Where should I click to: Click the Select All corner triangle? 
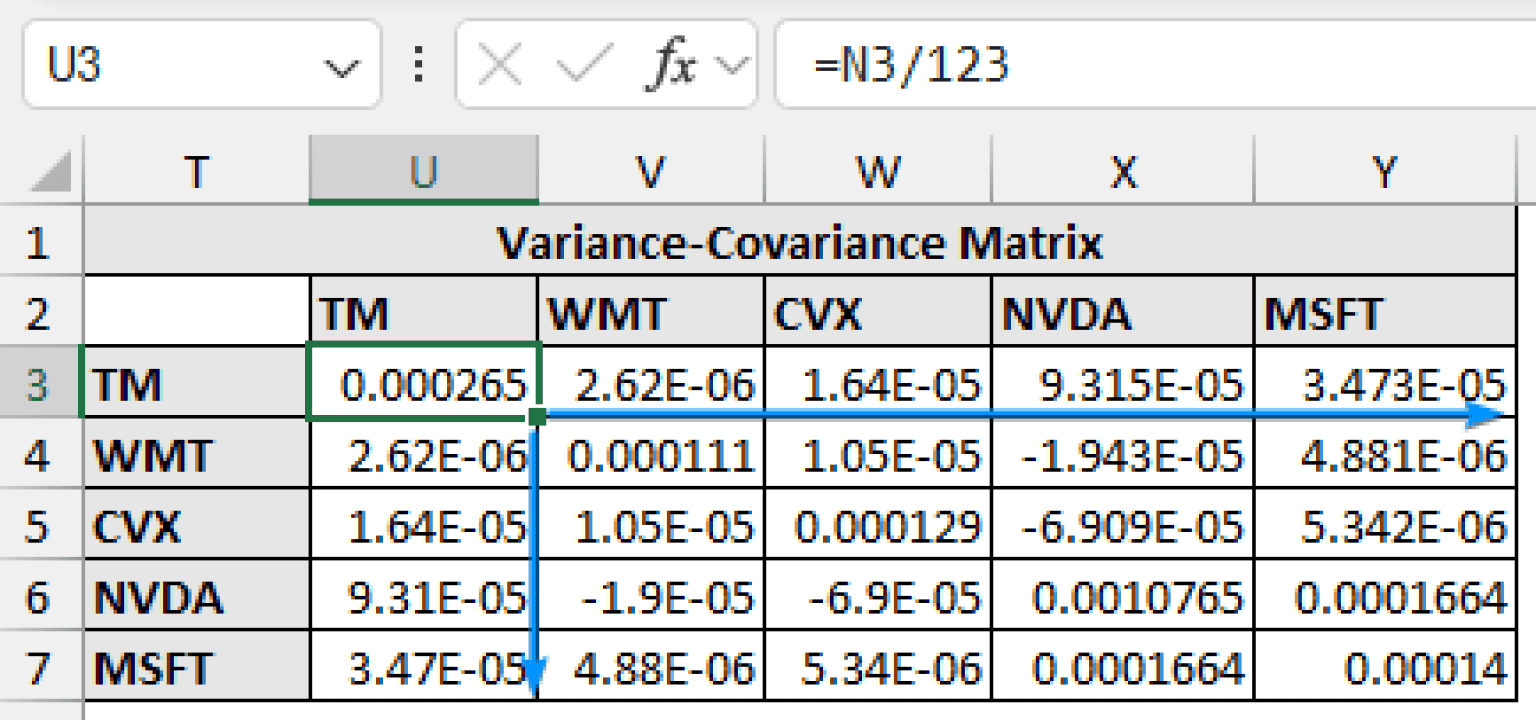48,172
